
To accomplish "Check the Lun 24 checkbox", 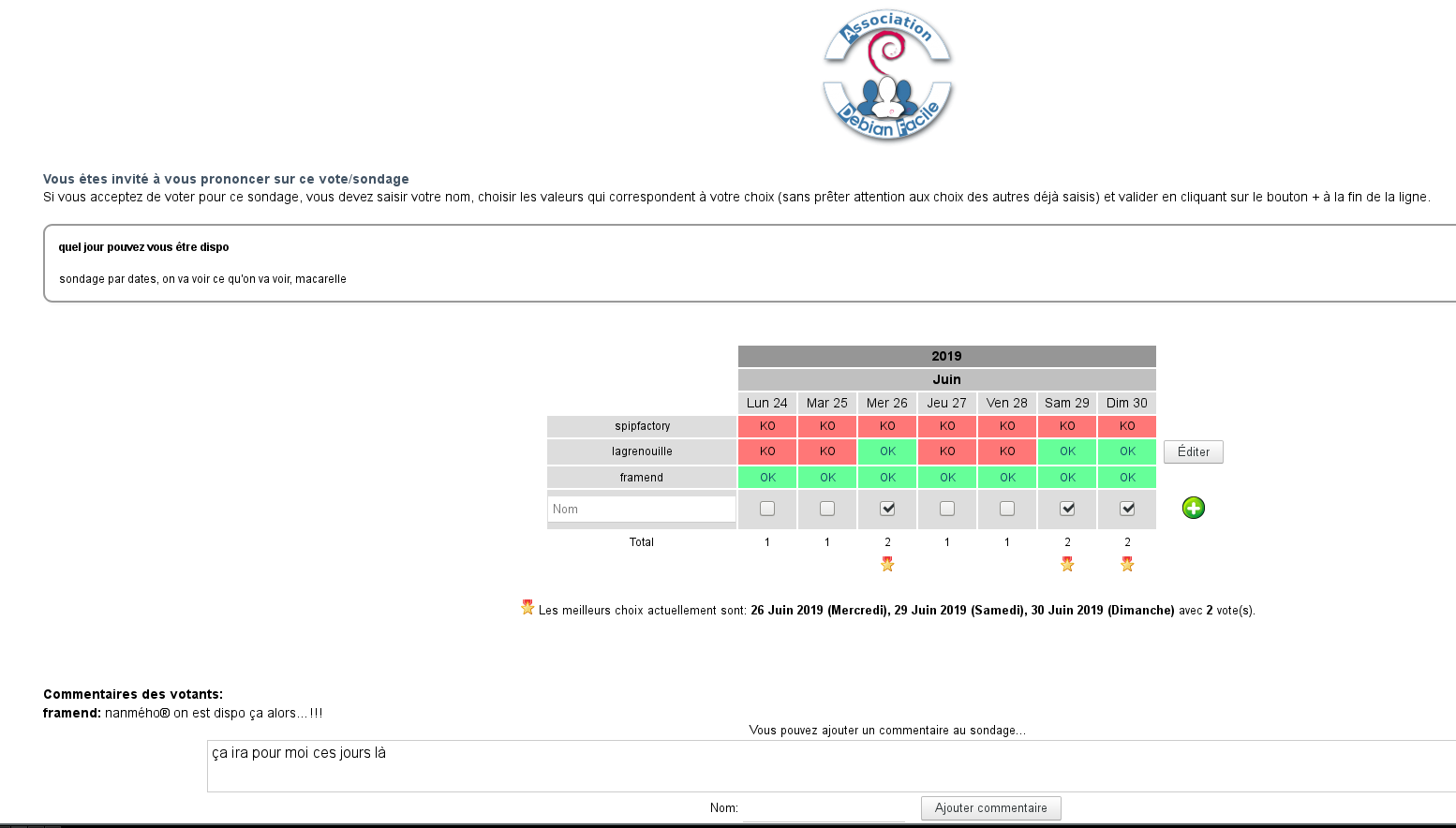I will [767, 509].
